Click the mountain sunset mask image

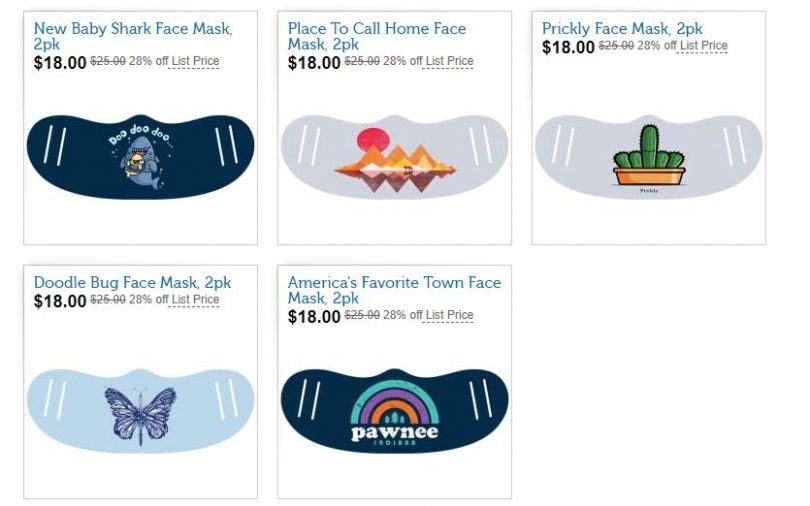(394, 156)
